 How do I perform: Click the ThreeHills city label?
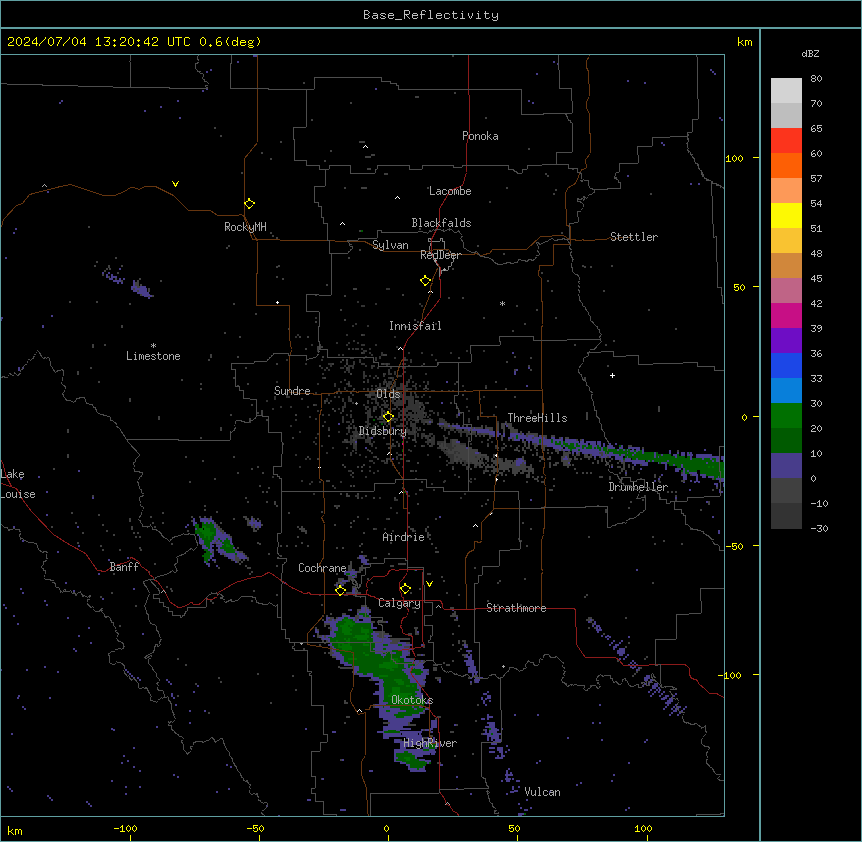coord(537,418)
